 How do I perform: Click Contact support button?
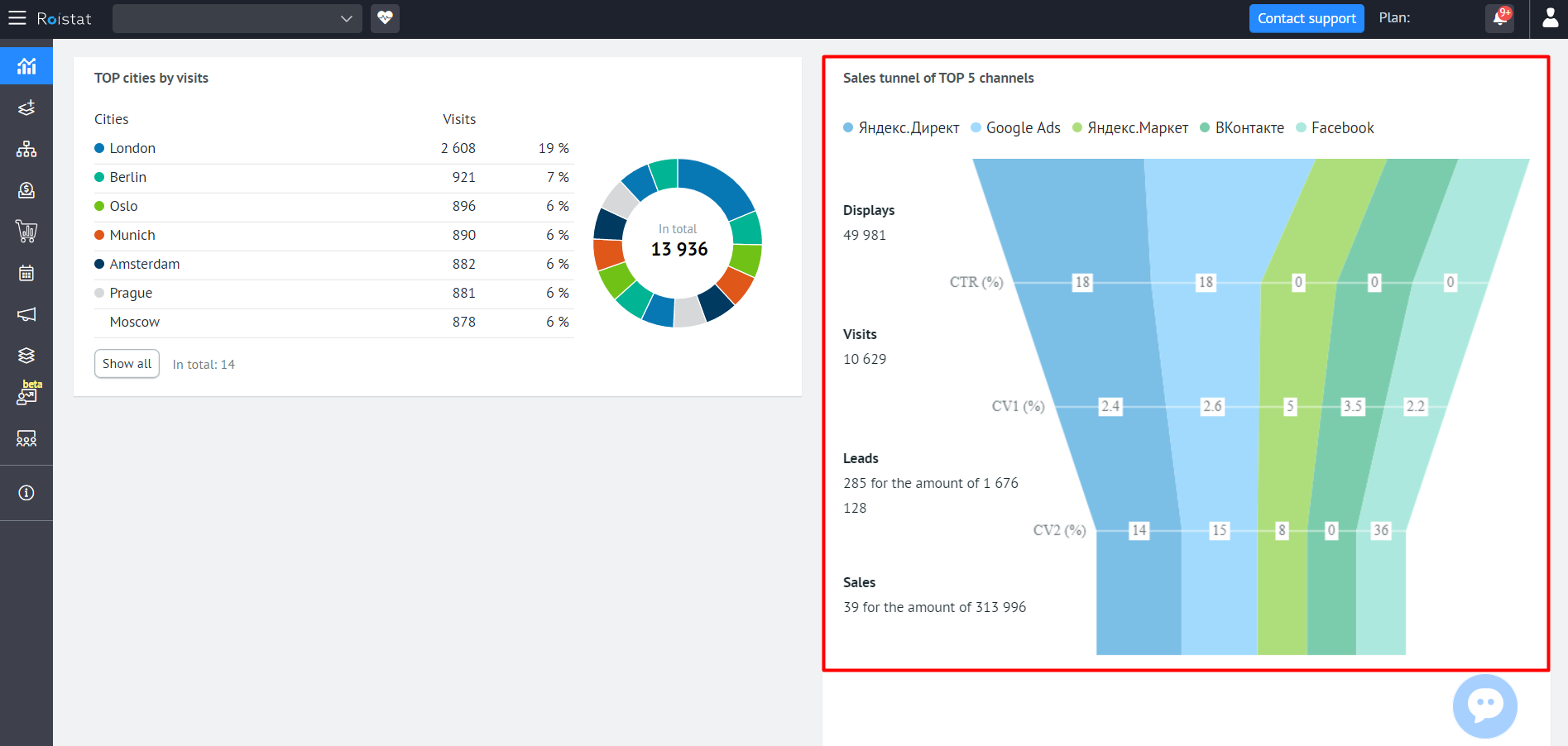[x=1307, y=18]
